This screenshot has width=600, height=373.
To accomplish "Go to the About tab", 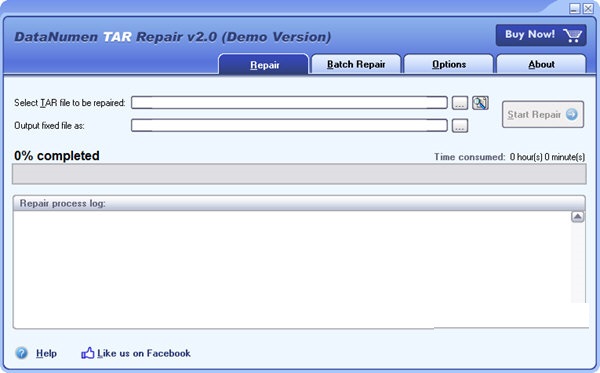I will point(541,64).
